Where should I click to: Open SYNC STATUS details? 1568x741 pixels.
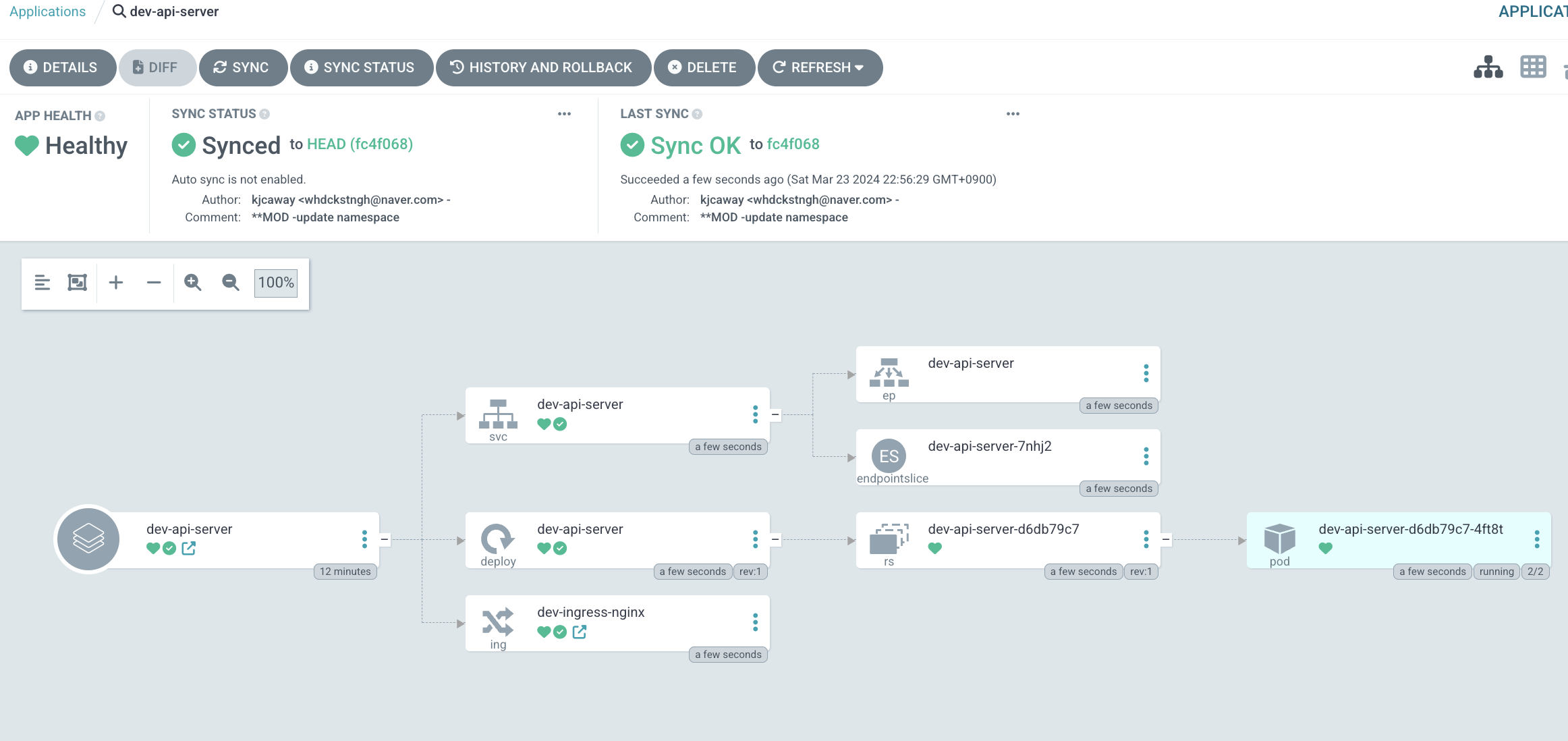click(x=362, y=67)
